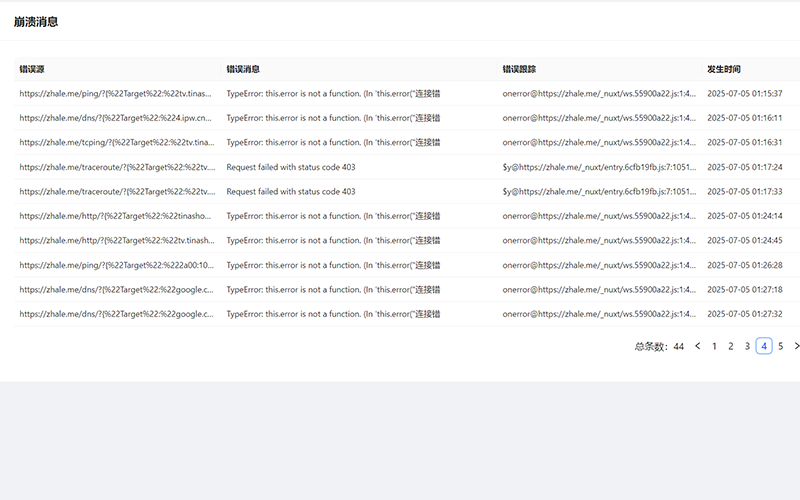Open pagination page 3
Viewport: 800px width, 500px height.
pyautogui.click(x=747, y=346)
